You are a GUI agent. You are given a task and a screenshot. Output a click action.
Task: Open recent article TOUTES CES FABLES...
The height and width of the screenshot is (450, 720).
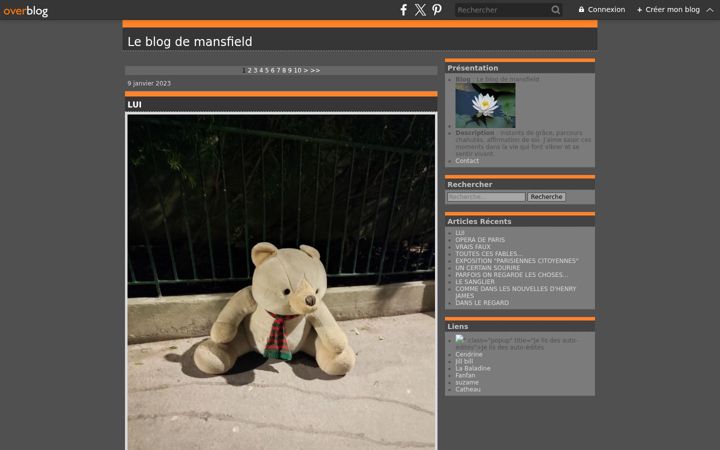click(x=489, y=253)
